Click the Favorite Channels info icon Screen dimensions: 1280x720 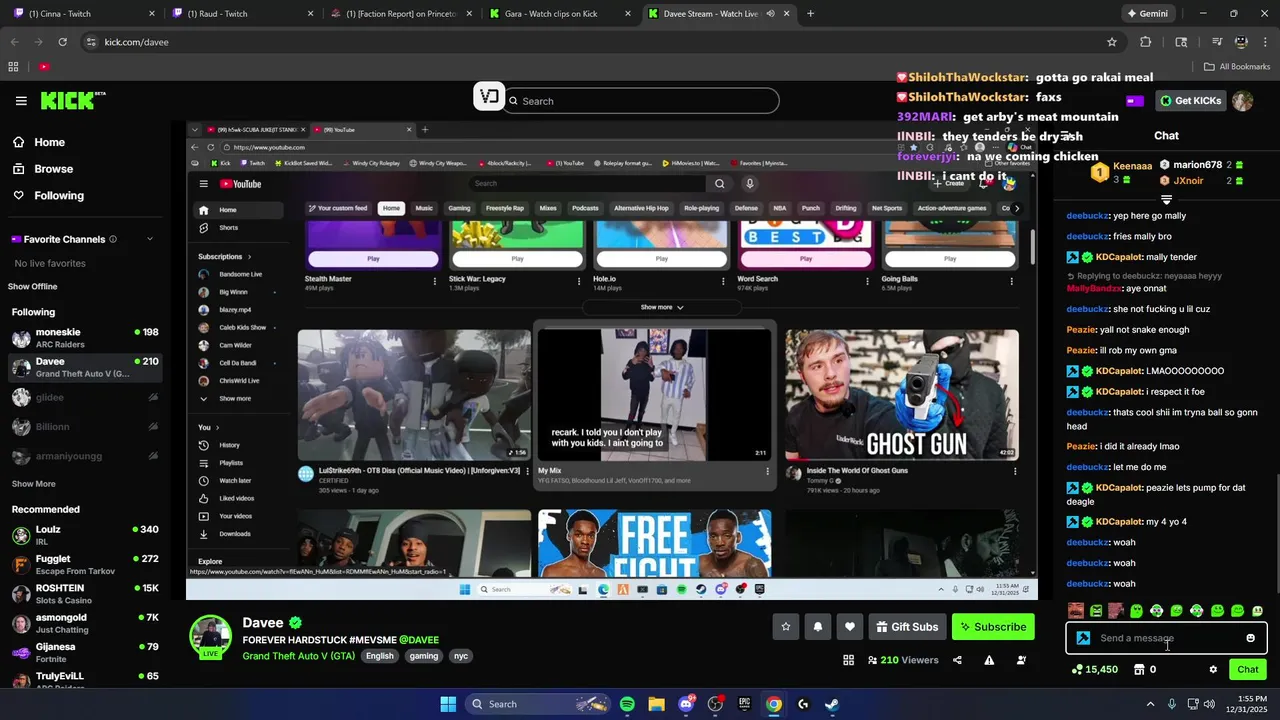point(113,239)
